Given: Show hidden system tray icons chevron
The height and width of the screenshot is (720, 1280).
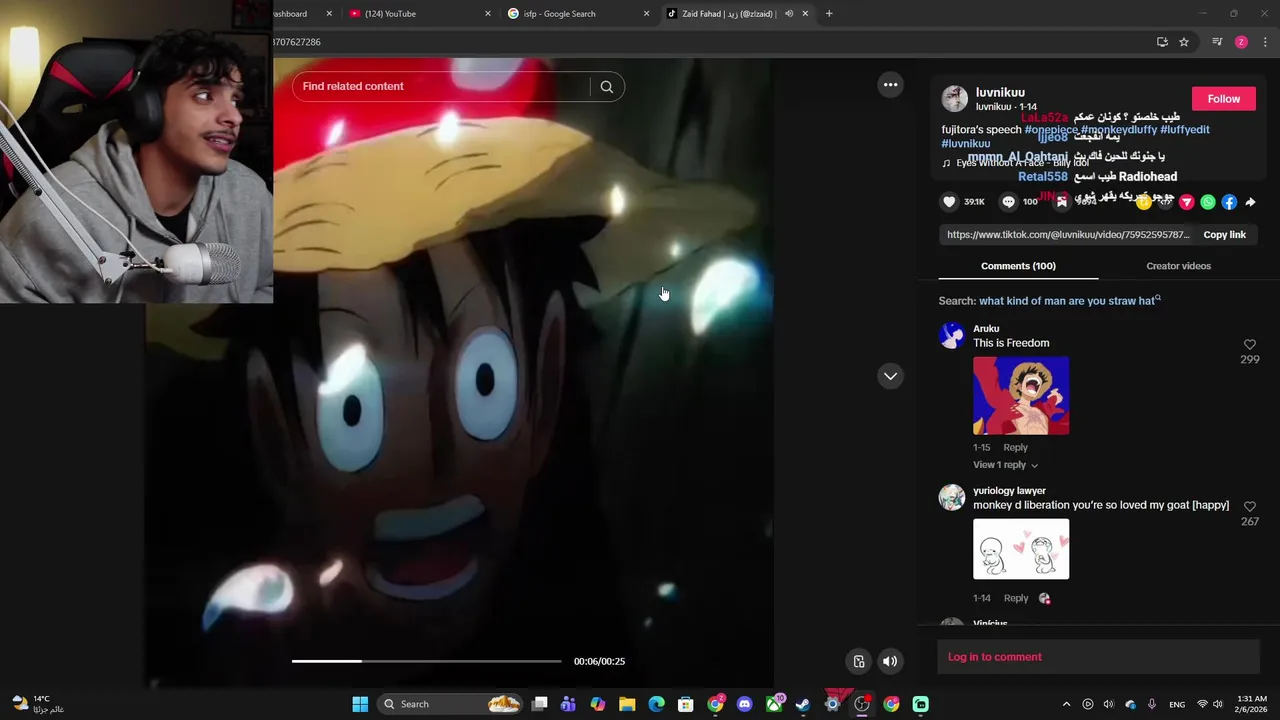Looking at the screenshot, I should pos(1066,704).
